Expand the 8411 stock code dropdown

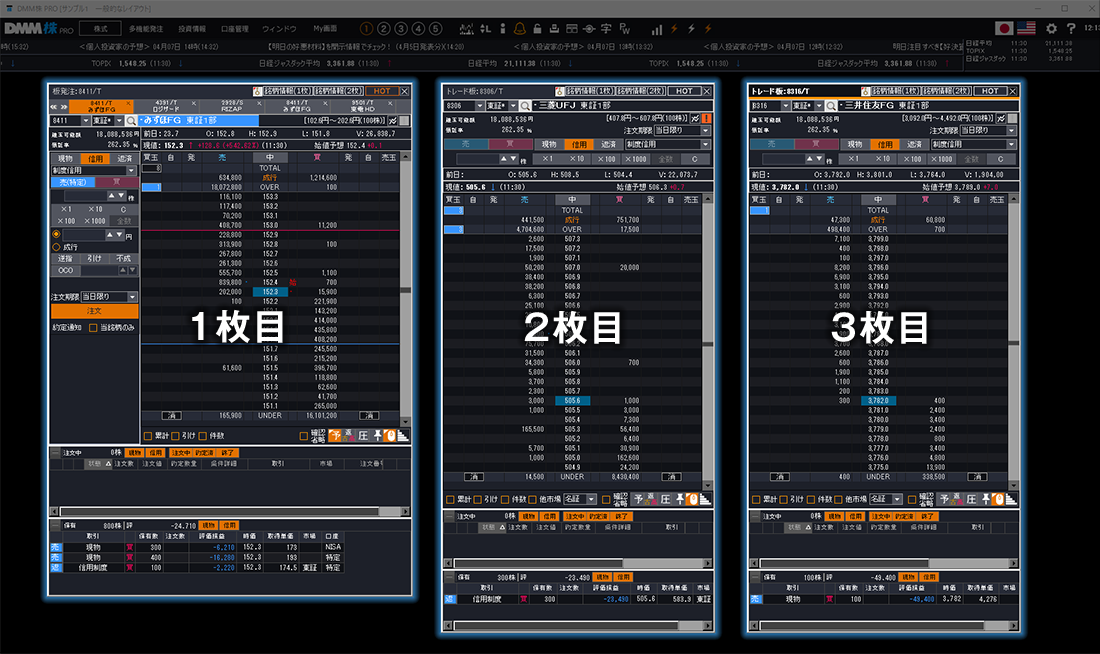[x=86, y=121]
